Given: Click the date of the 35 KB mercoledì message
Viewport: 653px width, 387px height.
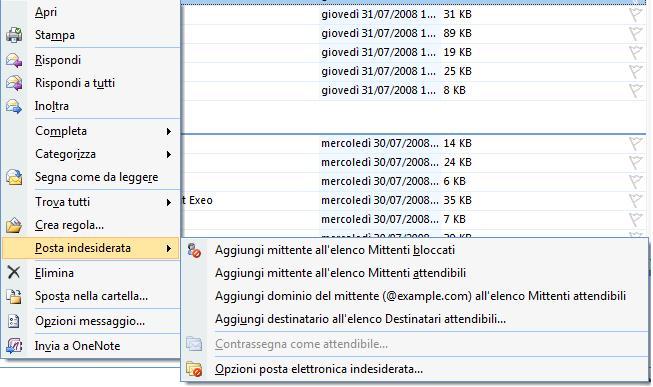Looking at the screenshot, I should (379, 200).
